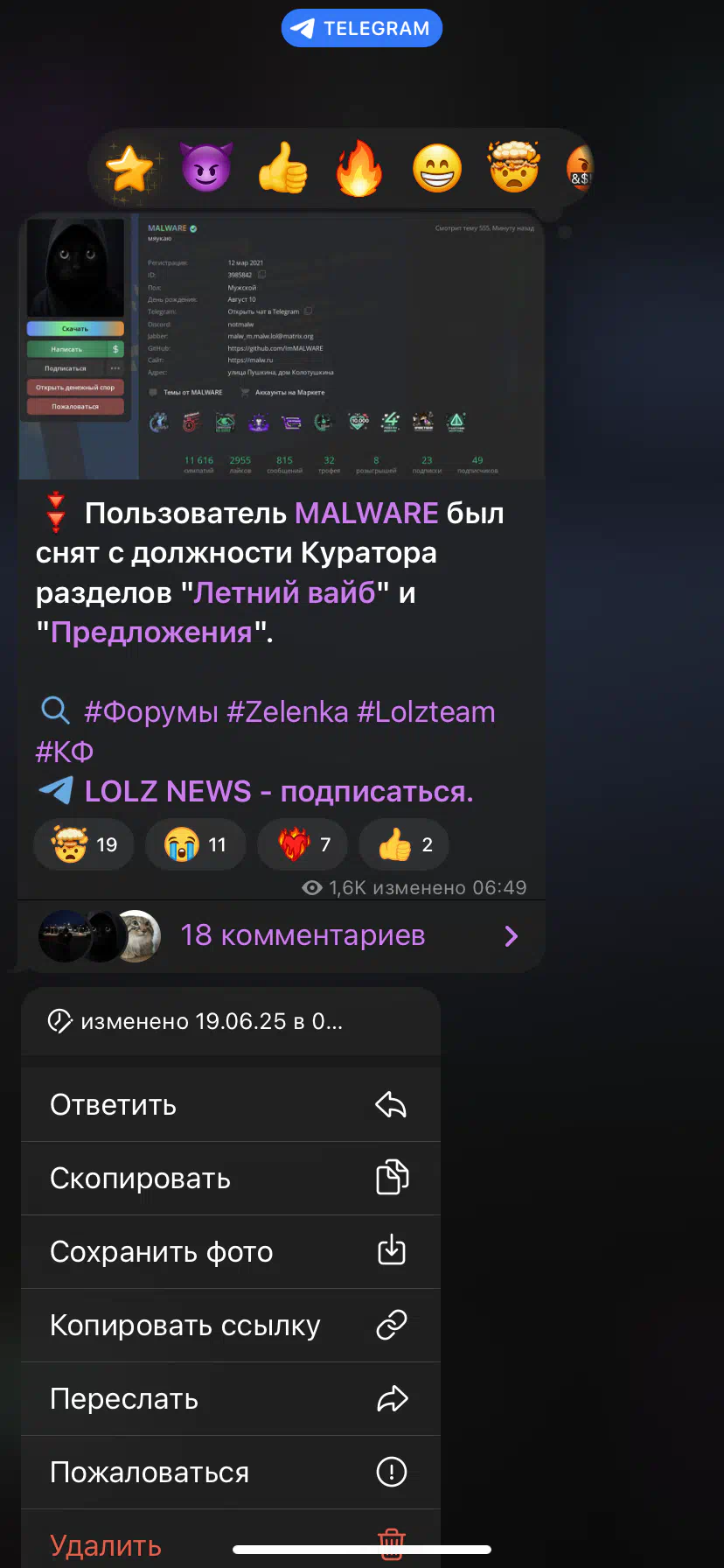
Task: Toggle the exploding head reaction with 19
Action: pyautogui.click(x=84, y=844)
